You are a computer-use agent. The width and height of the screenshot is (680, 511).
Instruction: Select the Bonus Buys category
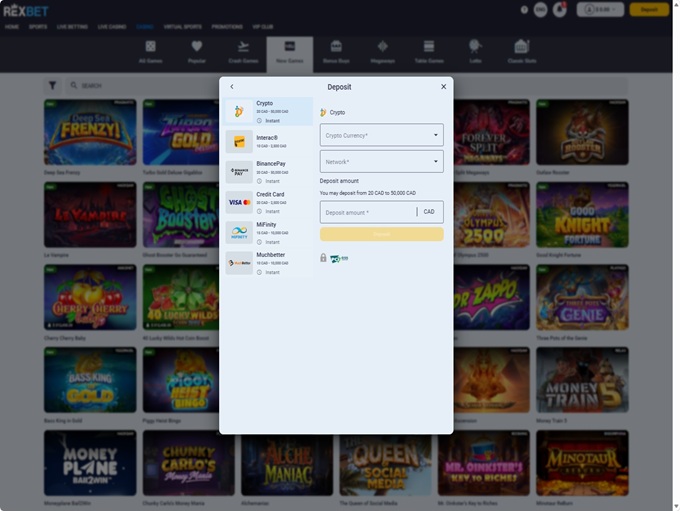coord(336,52)
